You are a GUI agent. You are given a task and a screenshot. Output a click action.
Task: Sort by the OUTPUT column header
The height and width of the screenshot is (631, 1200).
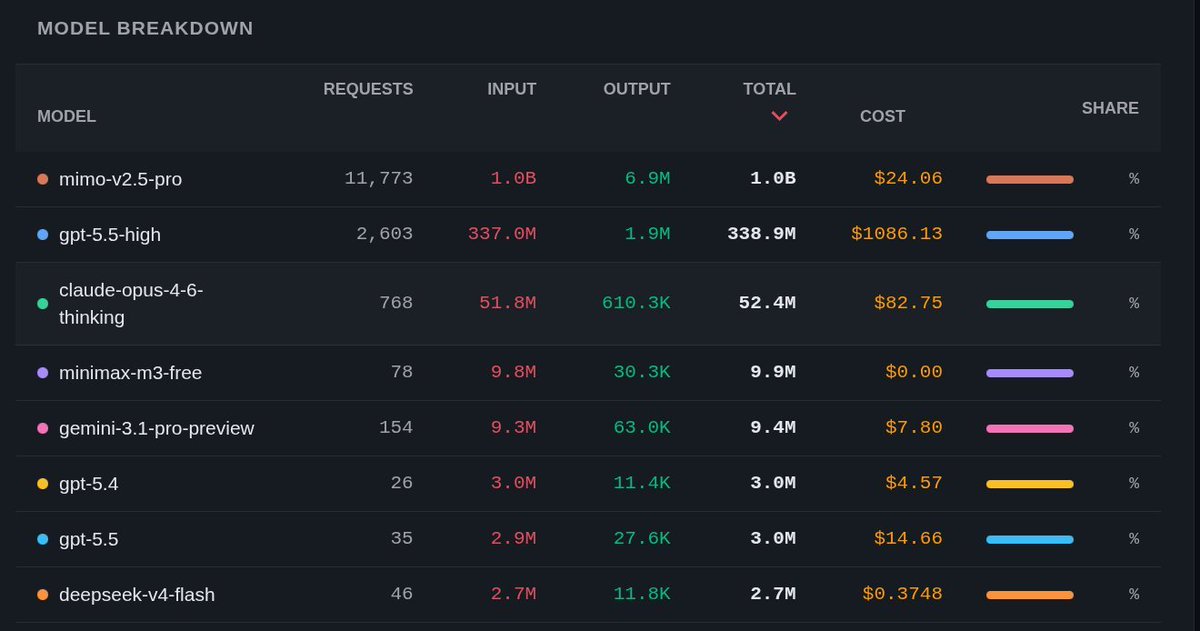point(637,89)
